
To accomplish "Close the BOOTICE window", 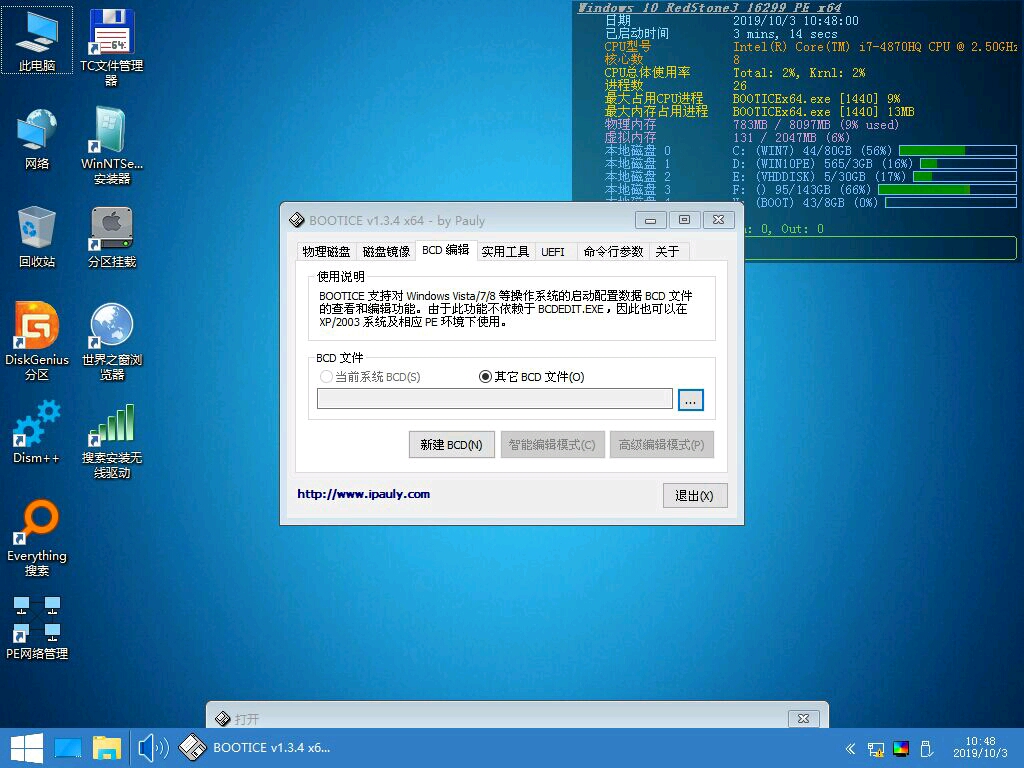I will pyautogui.click(x=718, y=220).
